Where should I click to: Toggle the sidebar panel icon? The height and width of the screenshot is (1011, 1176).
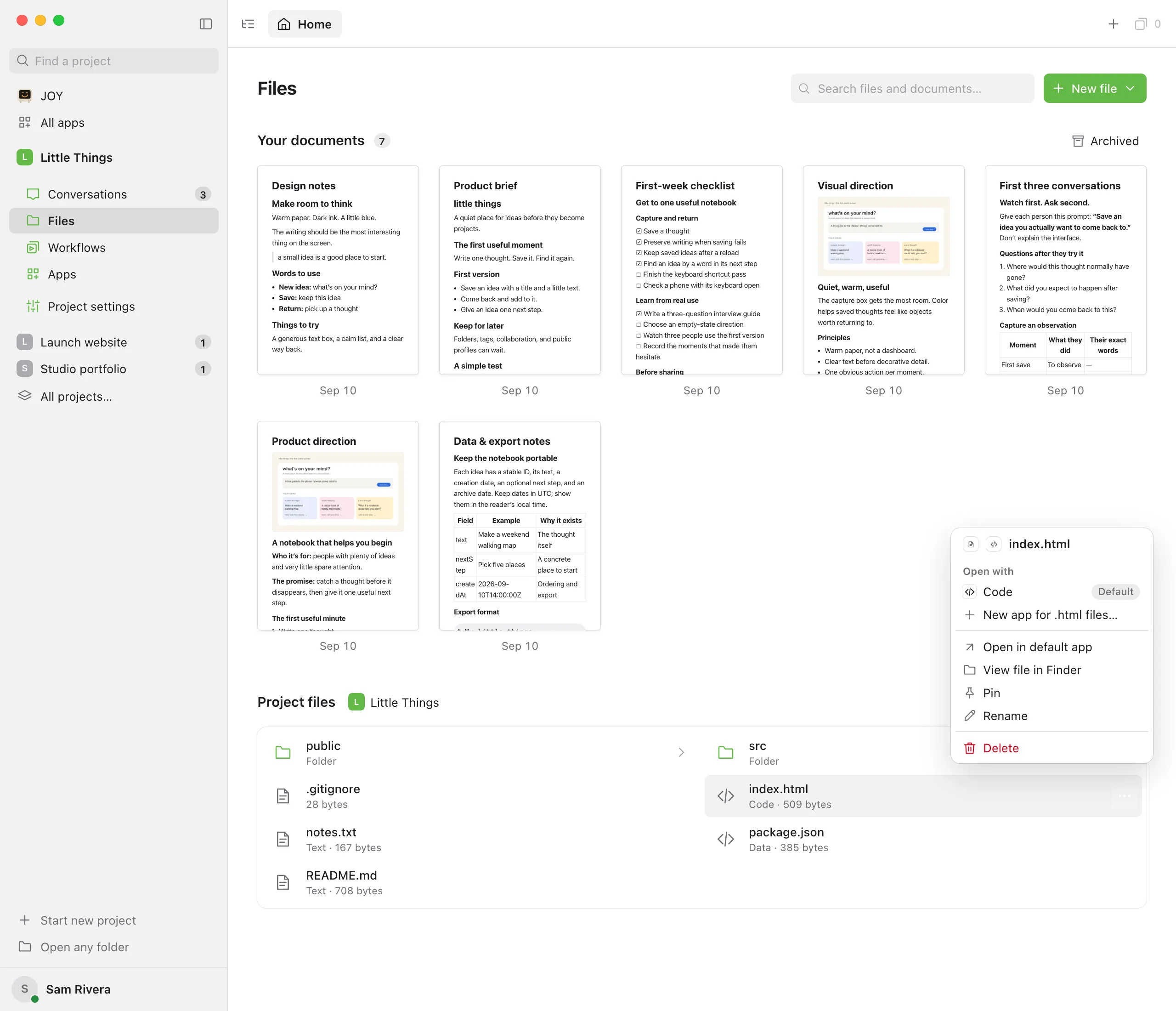click(205, 24)
